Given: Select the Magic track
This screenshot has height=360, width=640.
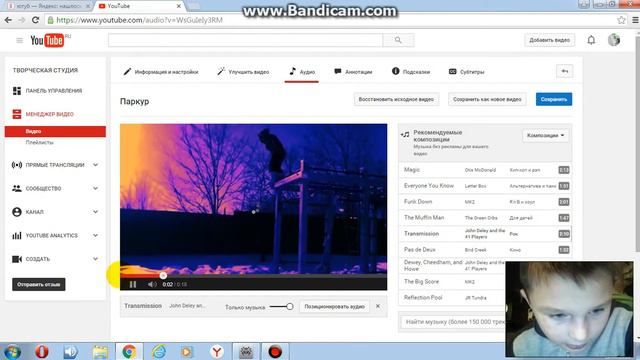Looking at the screenshot, I should (x=485, y=170).
